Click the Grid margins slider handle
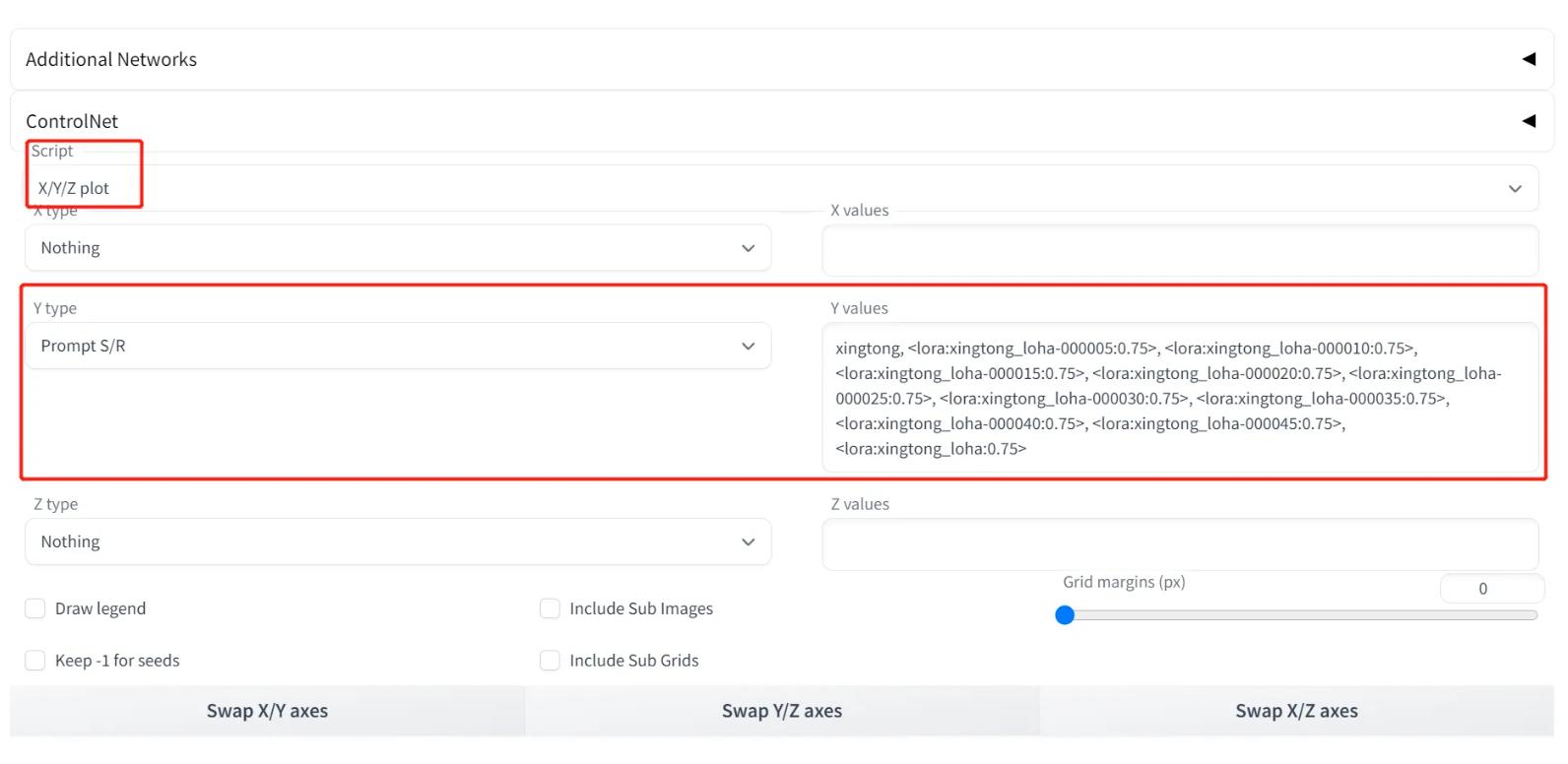Viewport: 1568px width, 764px height. point(1065,615)
